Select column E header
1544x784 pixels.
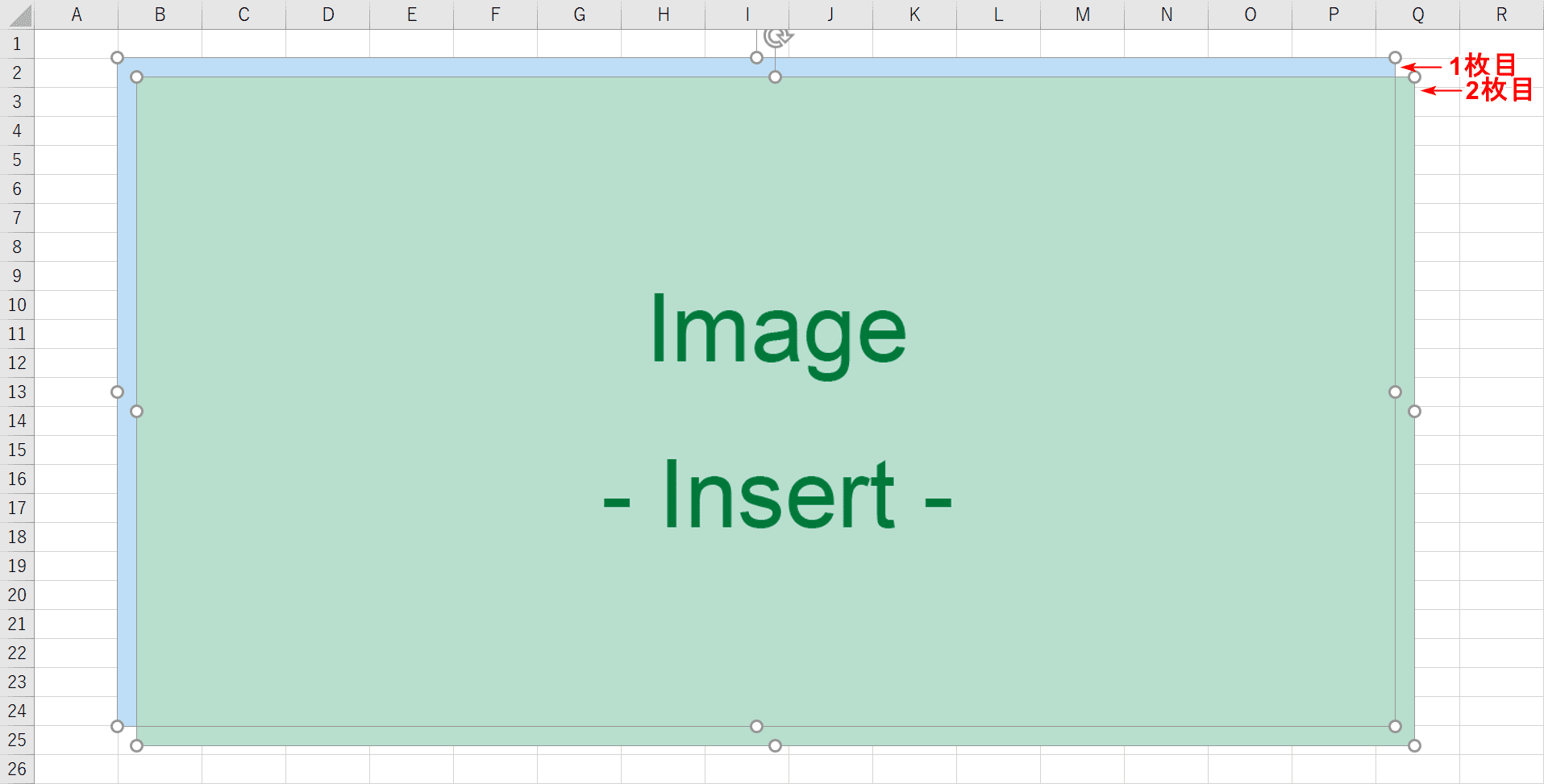click(412, 15)
